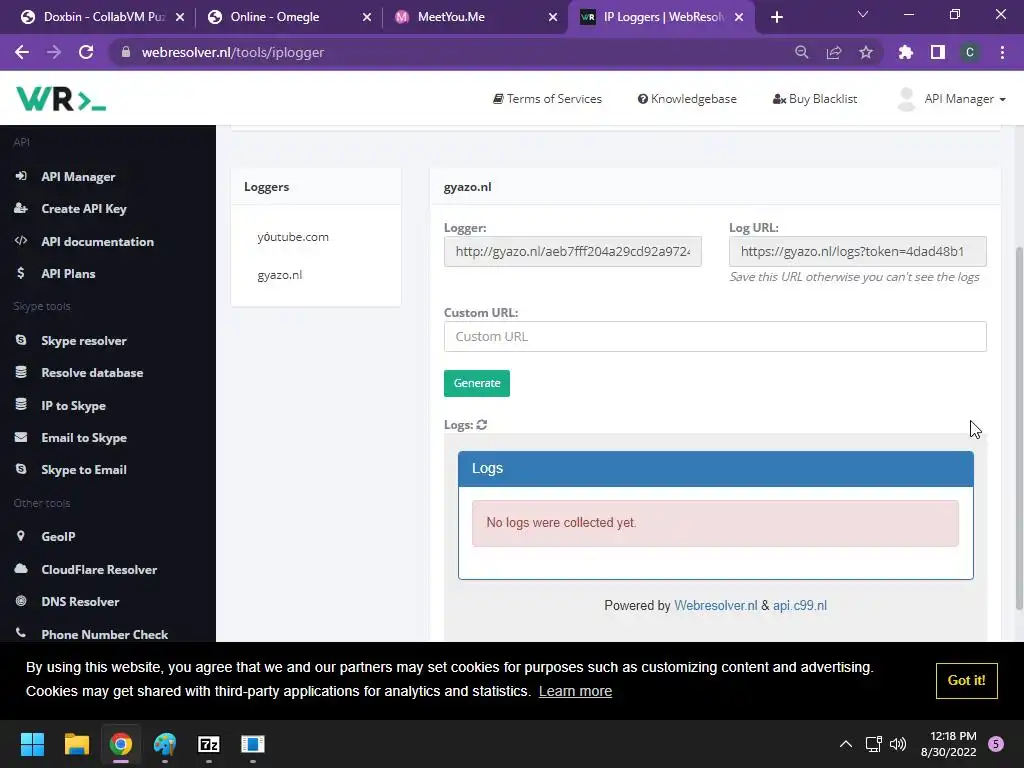Open the tab search chevron
This screenshot has width=1024, height=768.
point(863,14)
